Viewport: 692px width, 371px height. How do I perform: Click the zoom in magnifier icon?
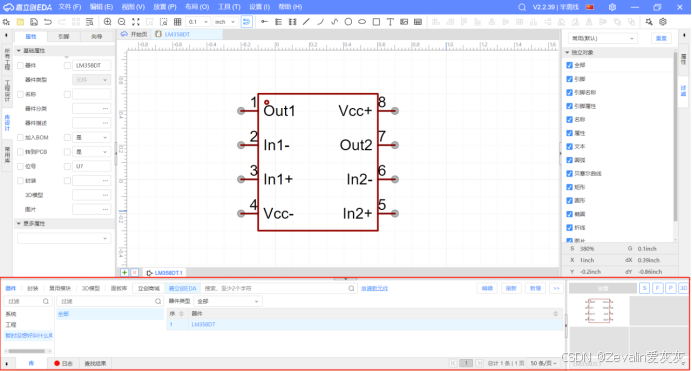click(x=107, y=22)
